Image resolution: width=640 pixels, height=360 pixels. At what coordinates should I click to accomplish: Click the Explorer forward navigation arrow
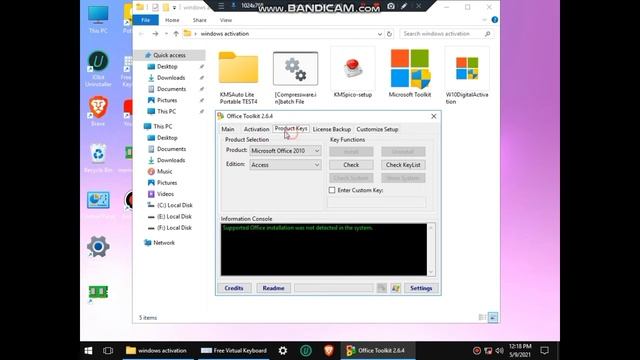tap(156, 34)
